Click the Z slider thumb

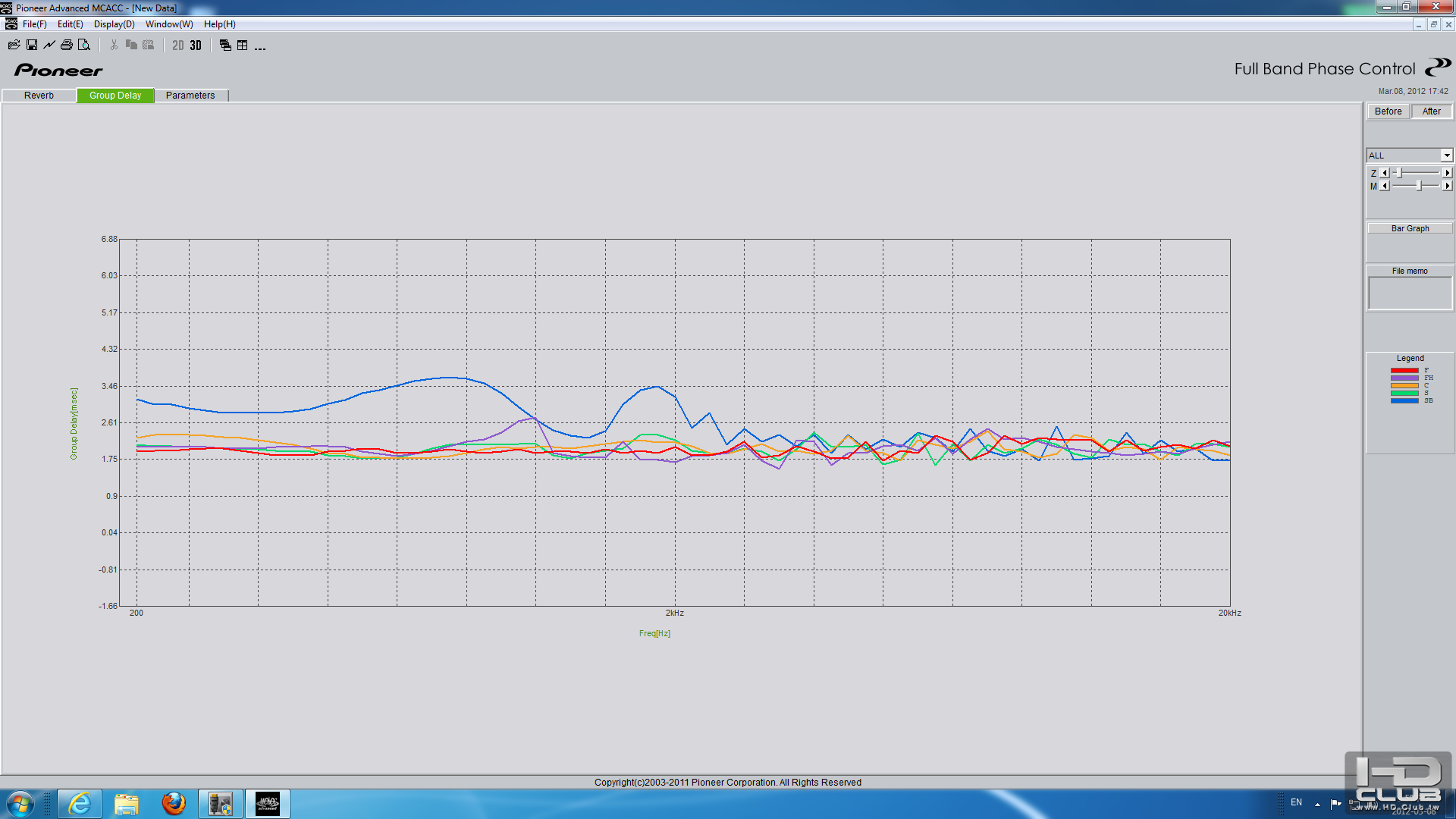(1400, 173)
